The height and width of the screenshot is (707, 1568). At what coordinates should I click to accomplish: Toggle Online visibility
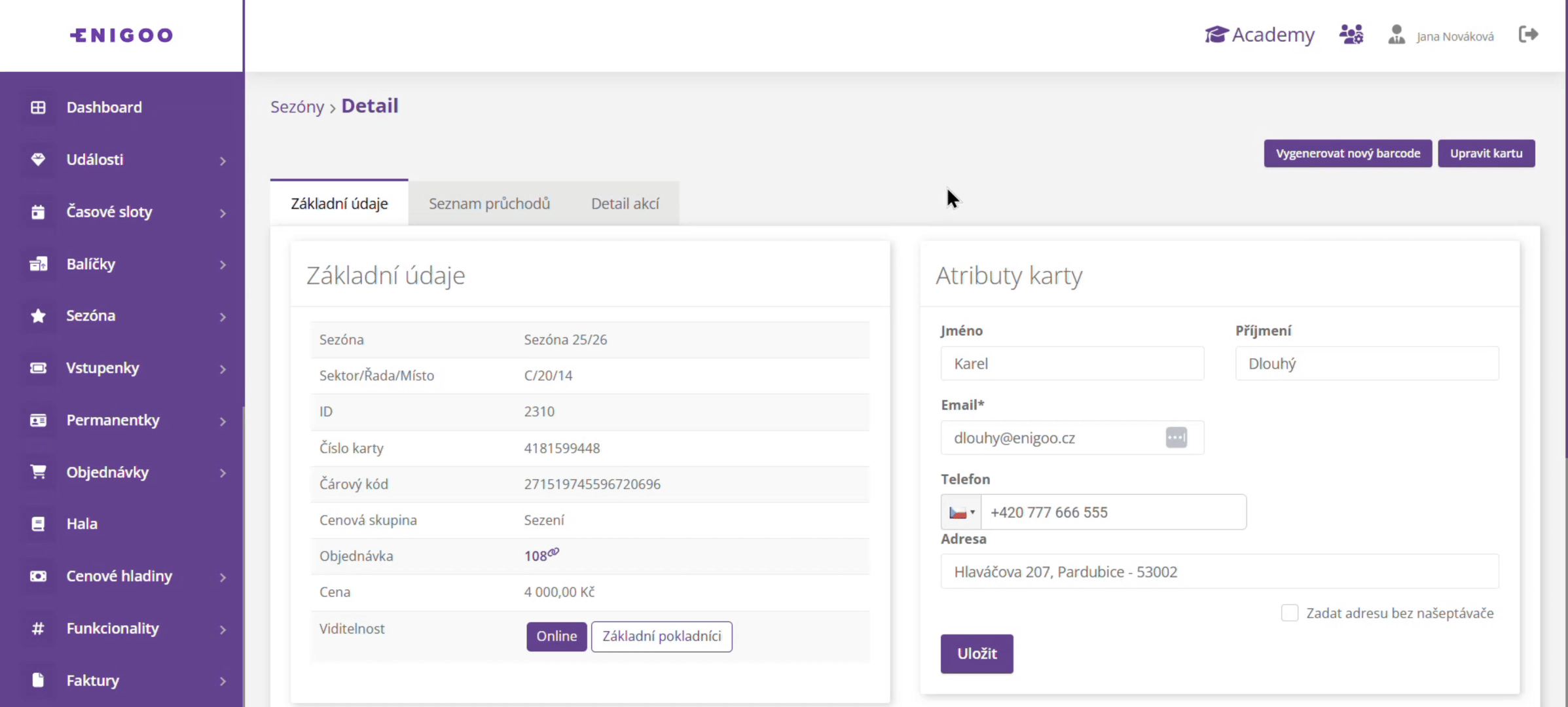click(x=556, y=636)
